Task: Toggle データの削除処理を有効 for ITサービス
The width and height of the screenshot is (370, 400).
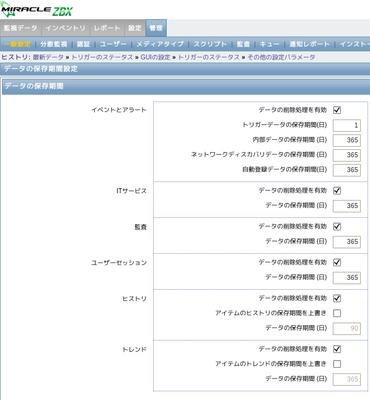Action: (x=337, y=191)
